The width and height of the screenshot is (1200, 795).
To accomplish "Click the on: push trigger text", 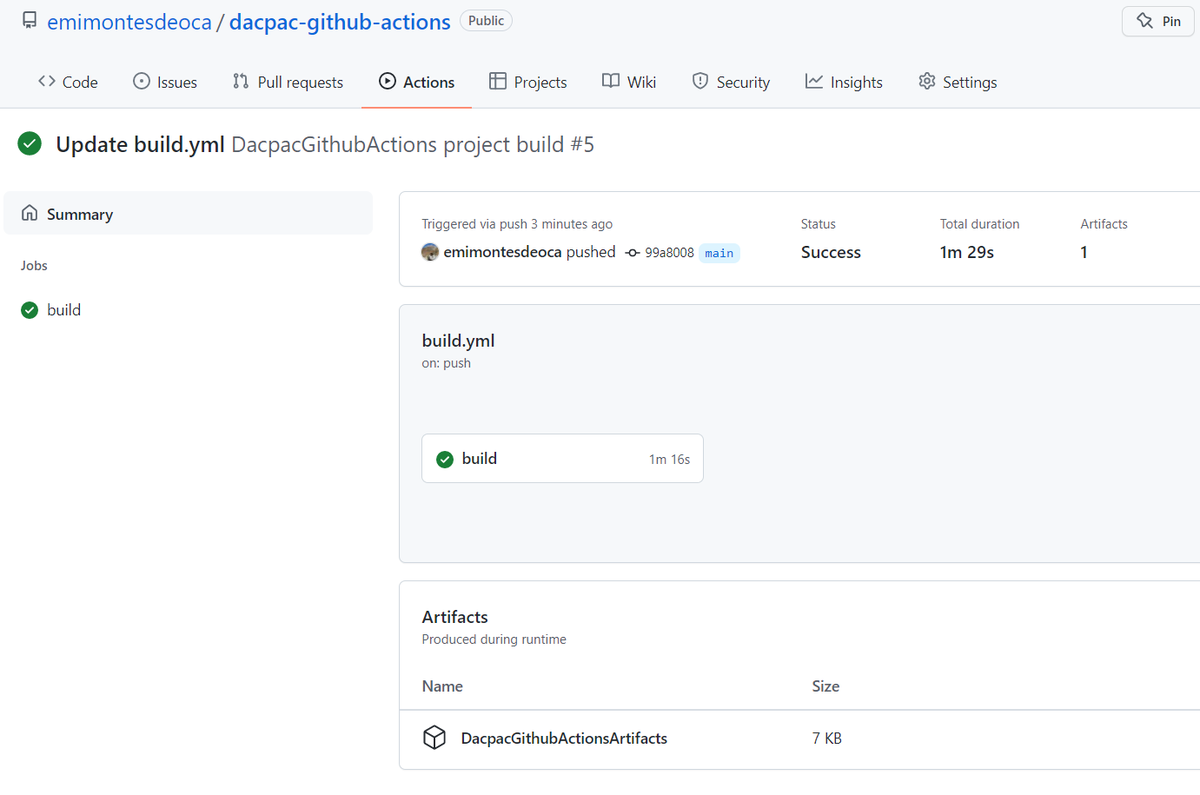I will coord(446,363).
